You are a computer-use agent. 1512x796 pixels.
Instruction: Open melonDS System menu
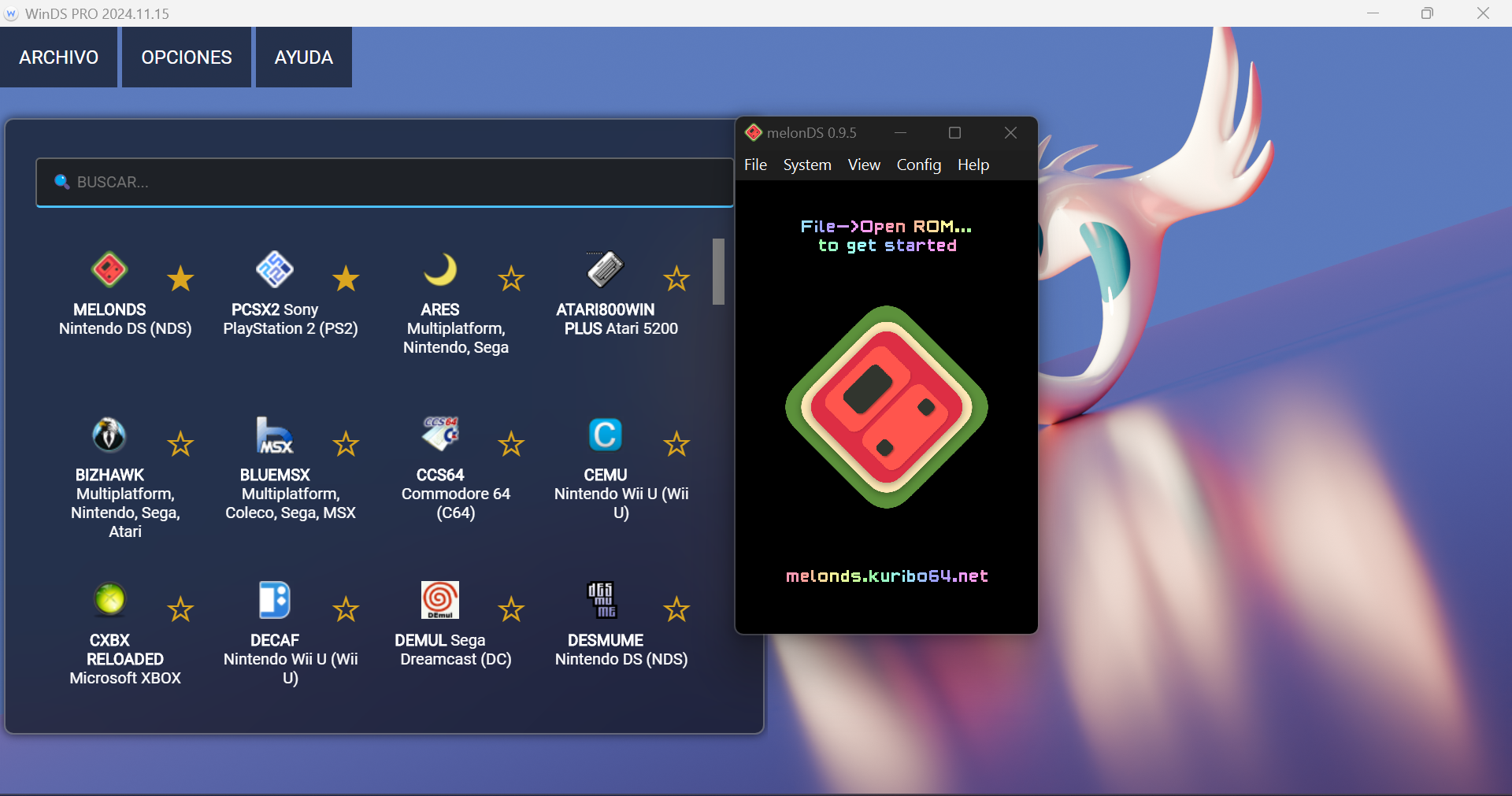[x=807, y=165]
